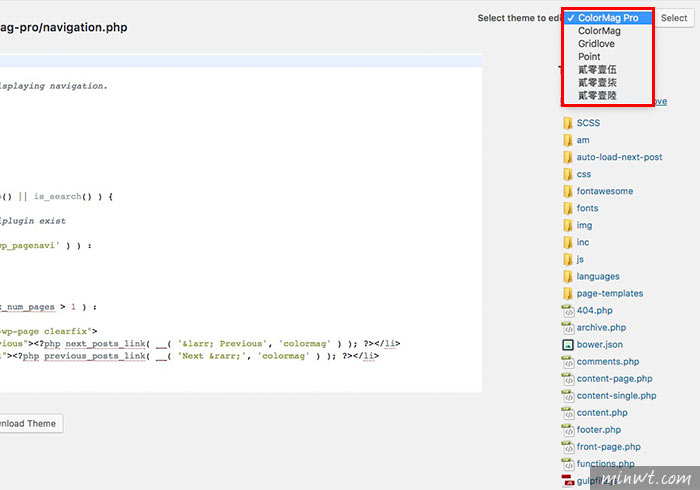Image resolution: width=700 pixels, height=490 pixels.
Task: Open comments.php file link
Action: (x=608, y=361)
